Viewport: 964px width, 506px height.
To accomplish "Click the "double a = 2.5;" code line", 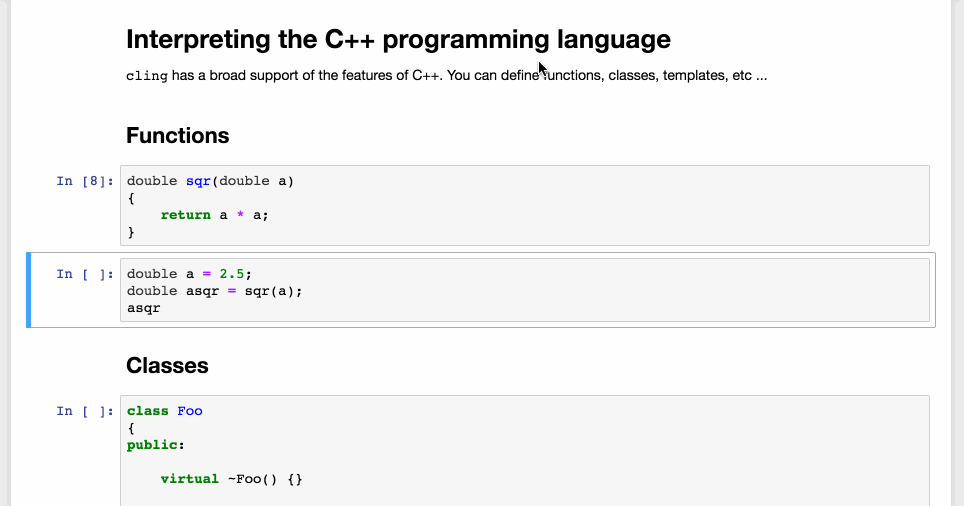I will click(189, 274).
